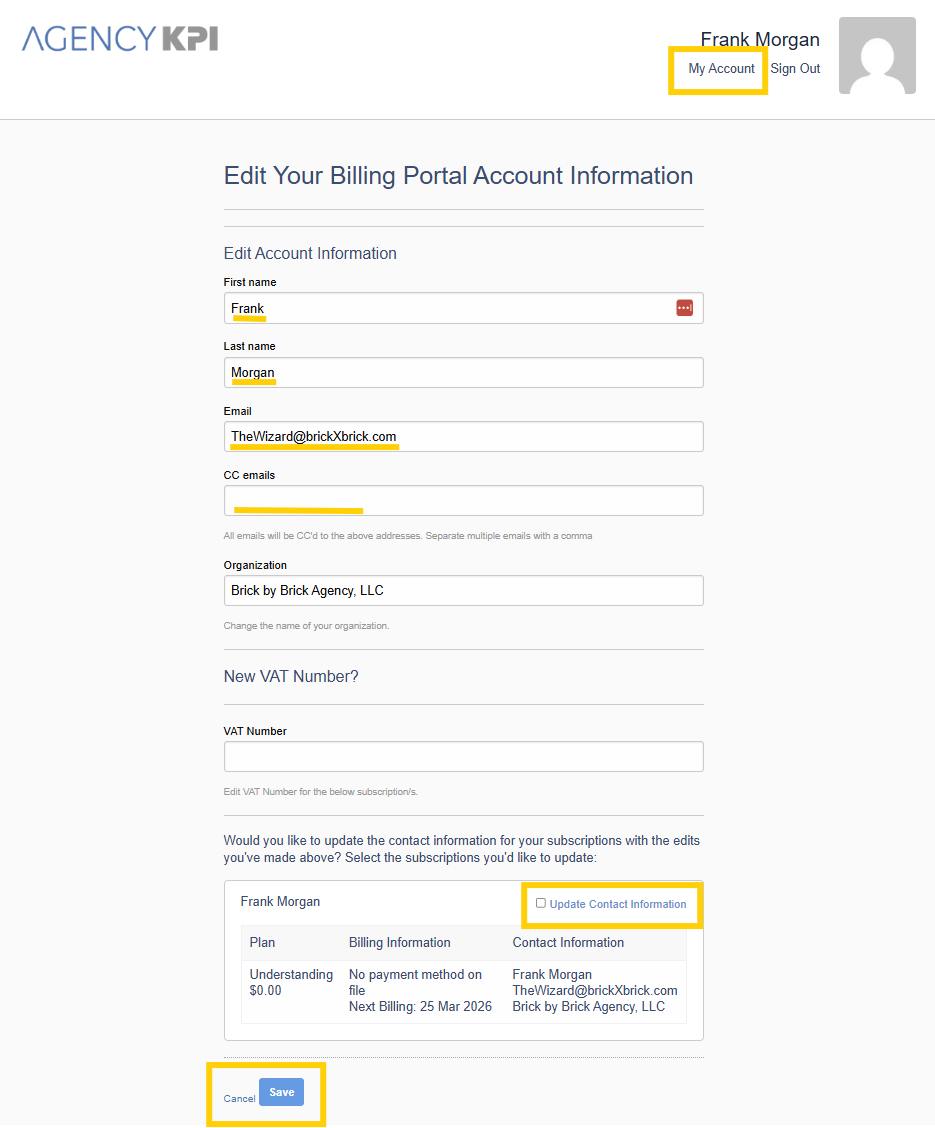Viewport: 935px width, 1128px height.
Task: Click the Billing Information column header
Action: [399, 942]
